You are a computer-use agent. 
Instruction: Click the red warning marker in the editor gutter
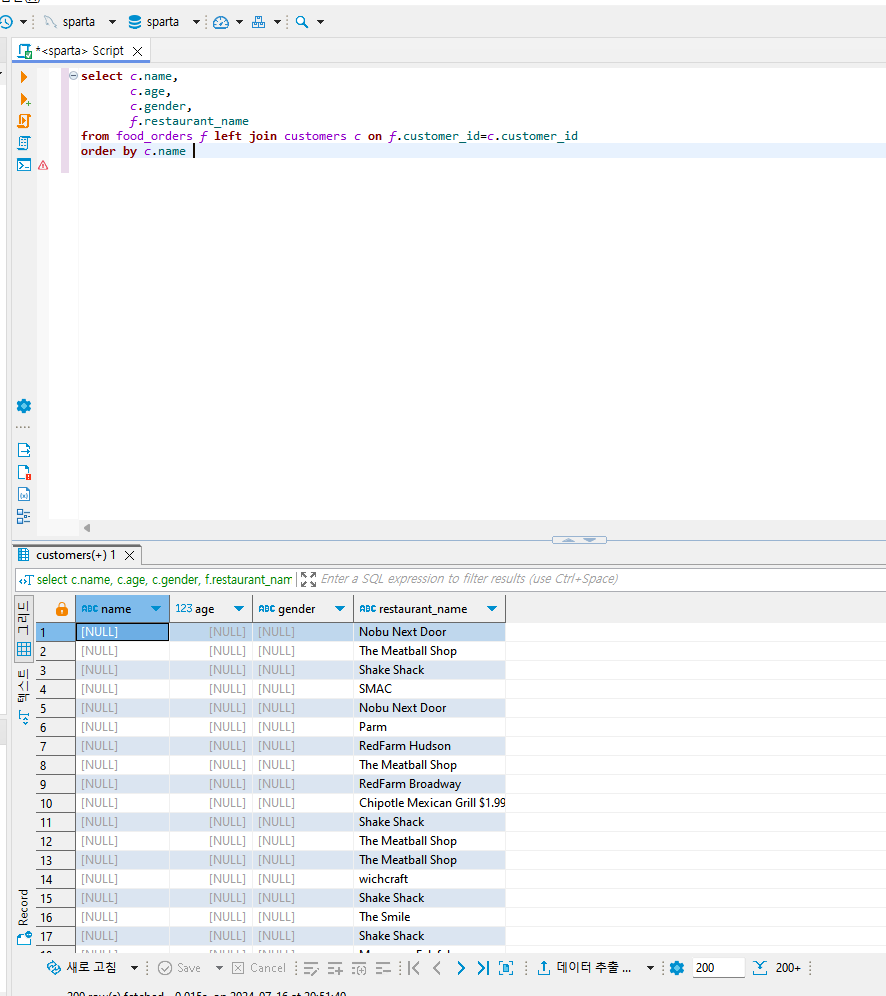43,165
